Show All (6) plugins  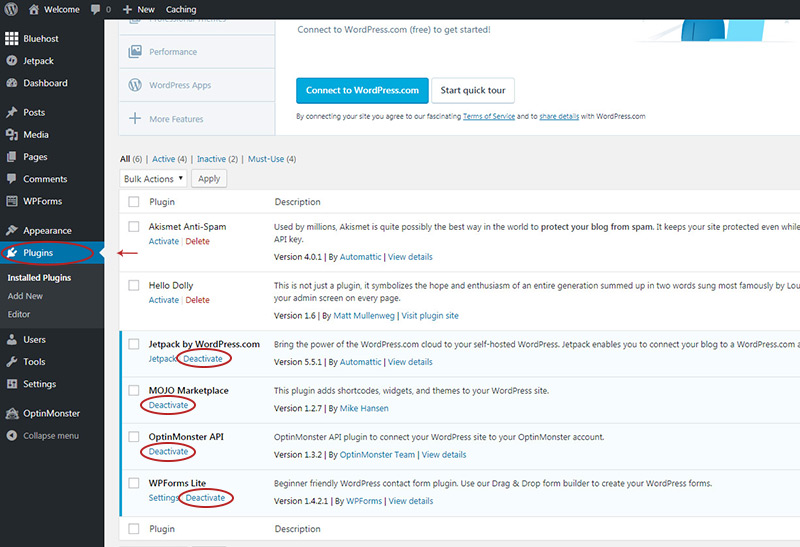[x=131, y=159]
